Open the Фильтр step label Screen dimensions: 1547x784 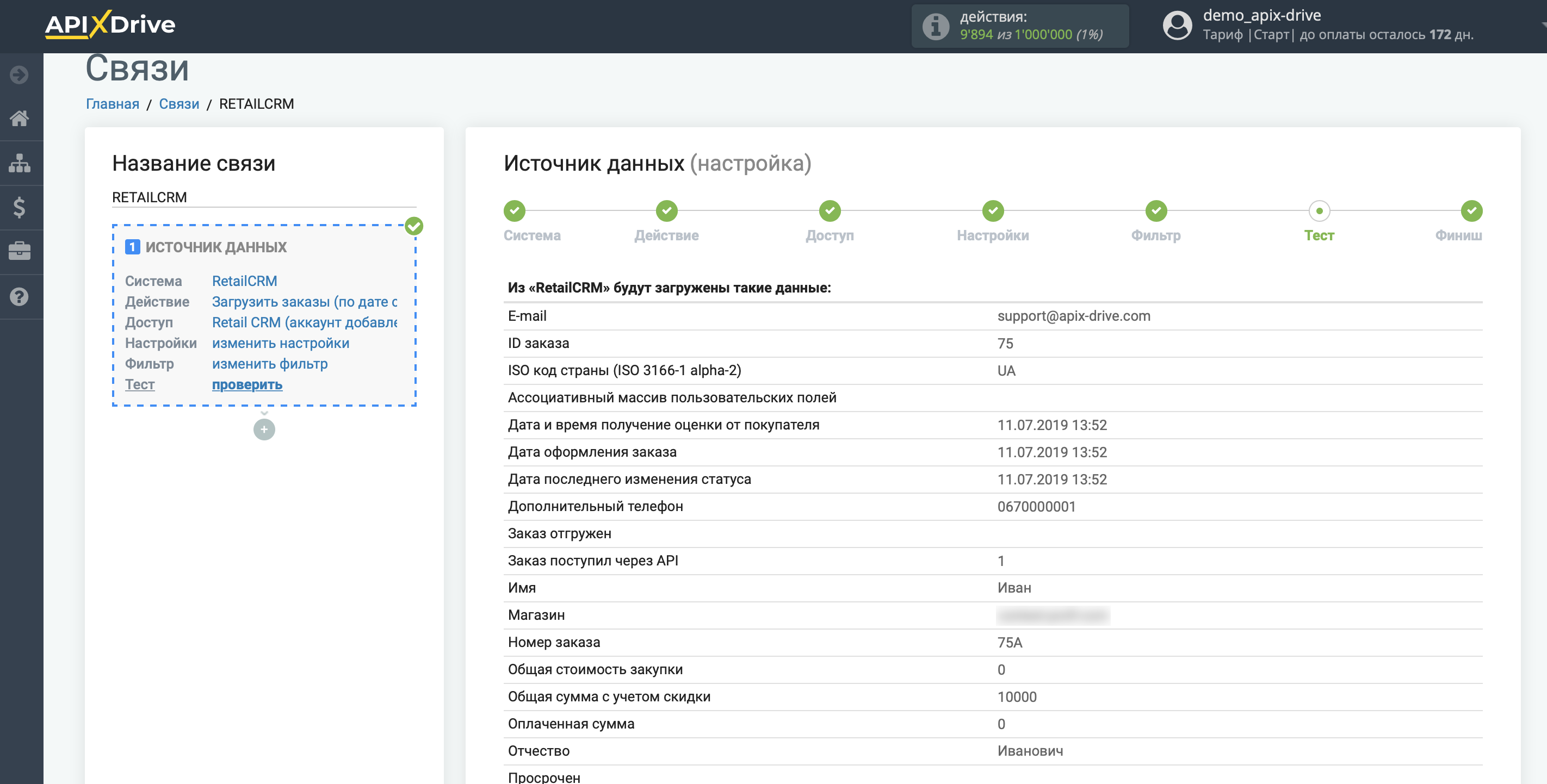click(x=1156, y=235)
